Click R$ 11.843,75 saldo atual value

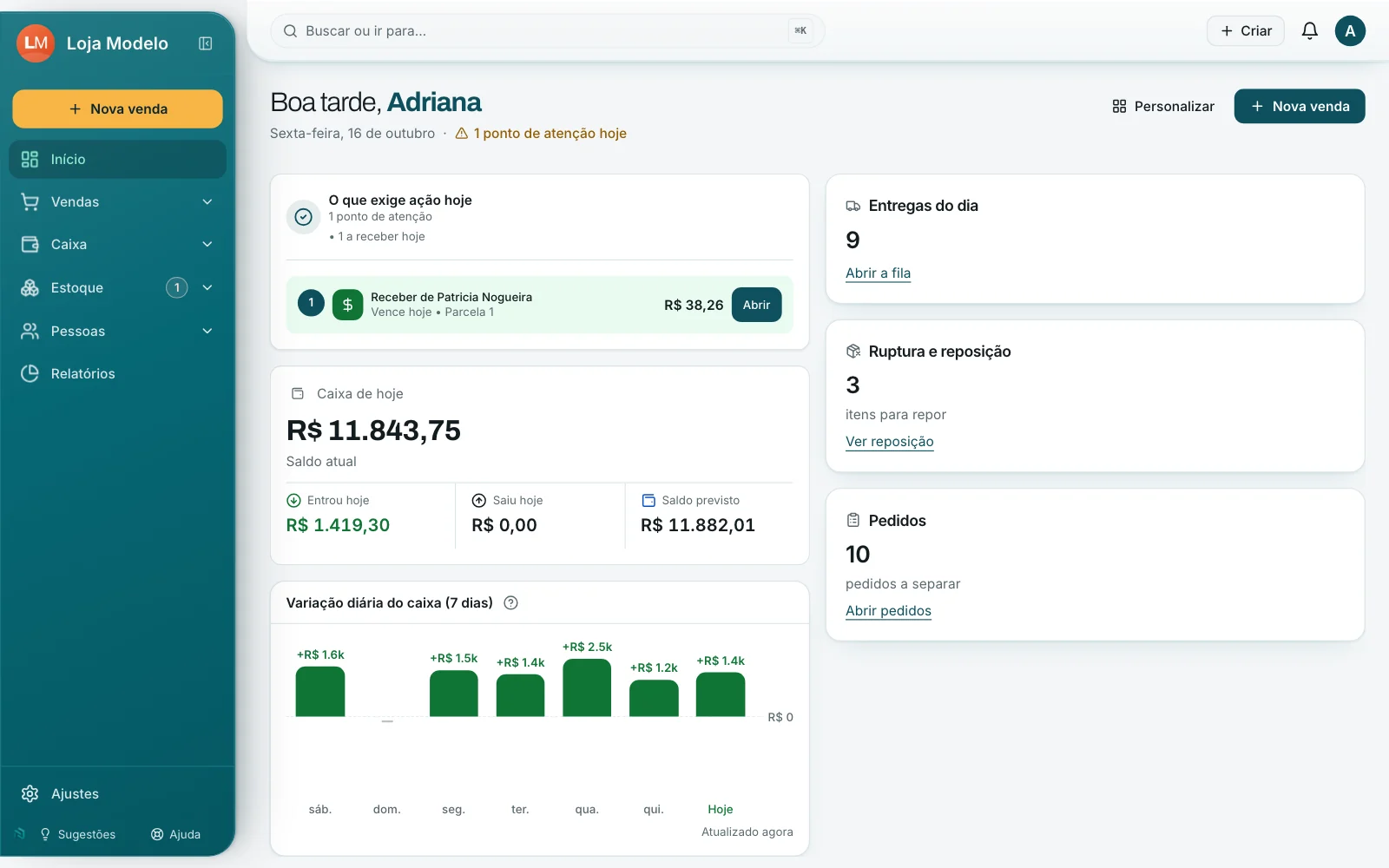point(373,431)
